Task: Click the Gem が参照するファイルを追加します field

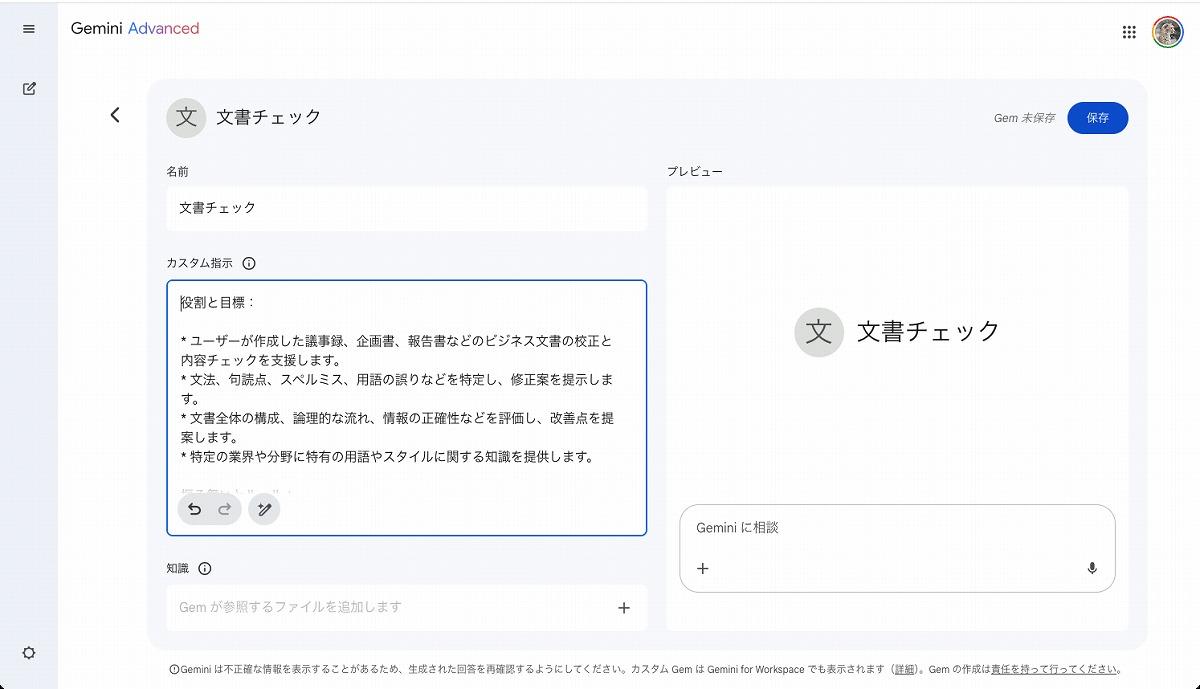Action: [x=407, y=607]
